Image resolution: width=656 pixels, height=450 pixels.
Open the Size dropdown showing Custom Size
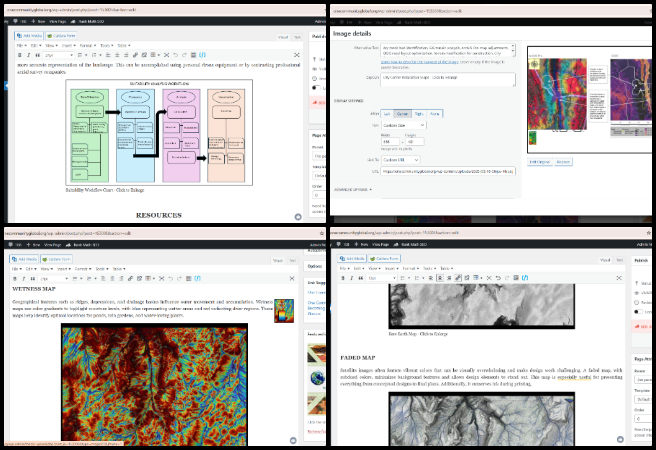[403, 125]
